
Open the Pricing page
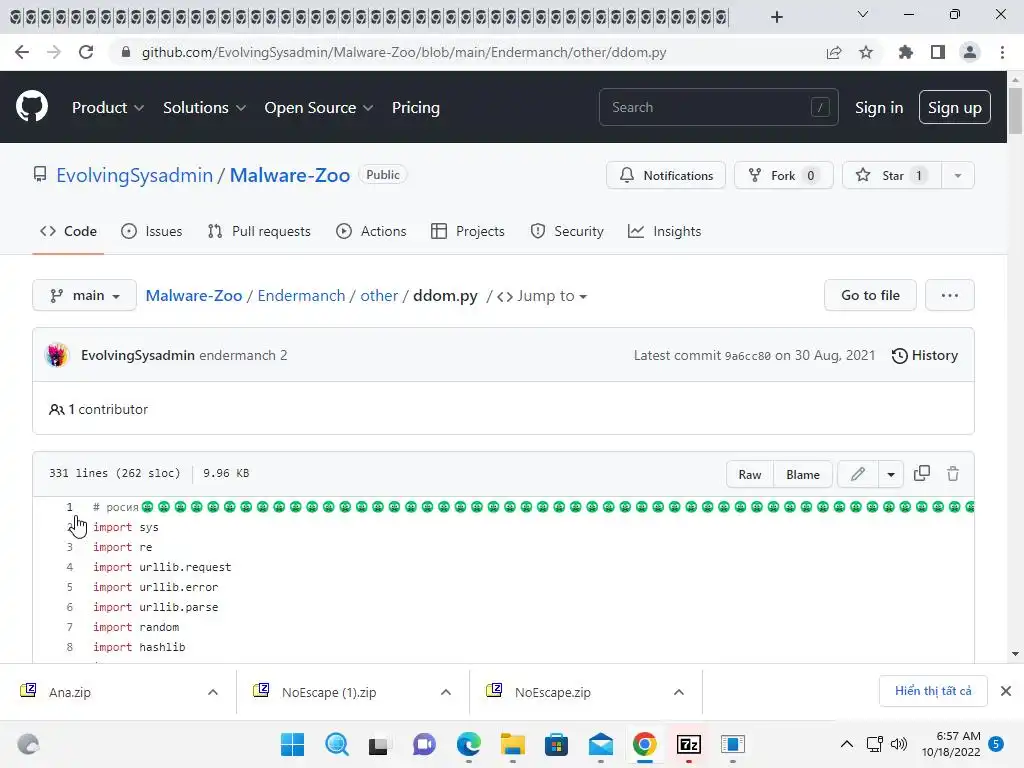[x=415, y=107]
